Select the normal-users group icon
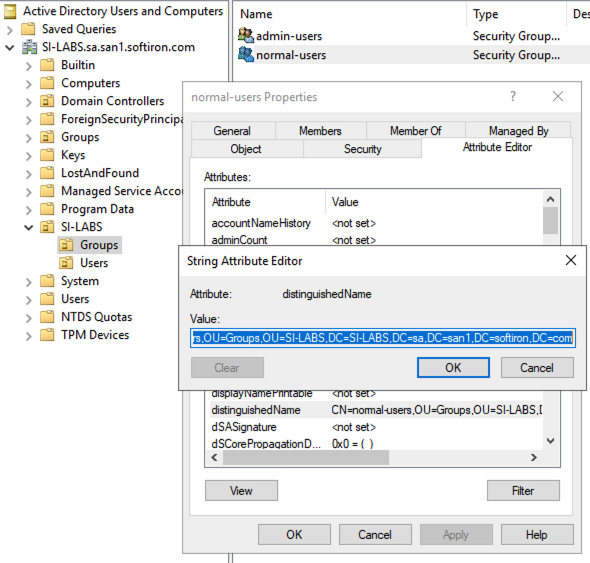The image size is (590, 563). 246,54
